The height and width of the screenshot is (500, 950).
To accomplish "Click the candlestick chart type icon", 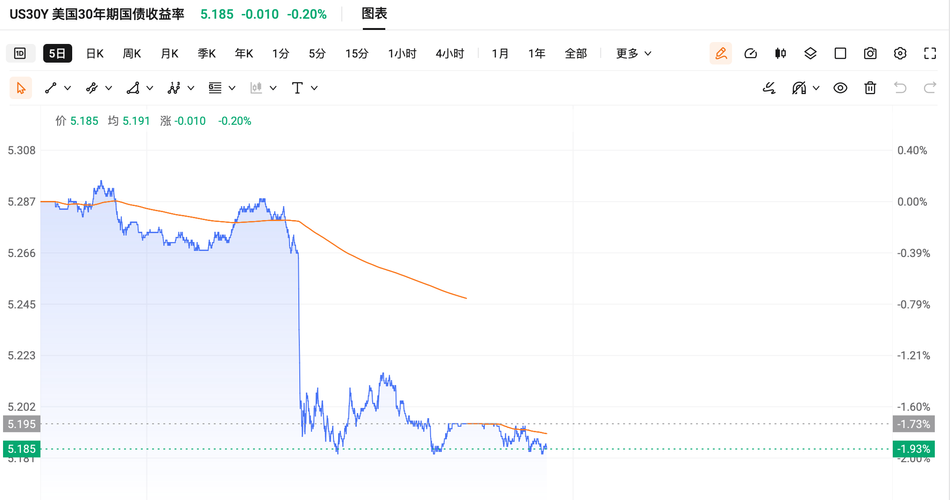I will (780, 53).
